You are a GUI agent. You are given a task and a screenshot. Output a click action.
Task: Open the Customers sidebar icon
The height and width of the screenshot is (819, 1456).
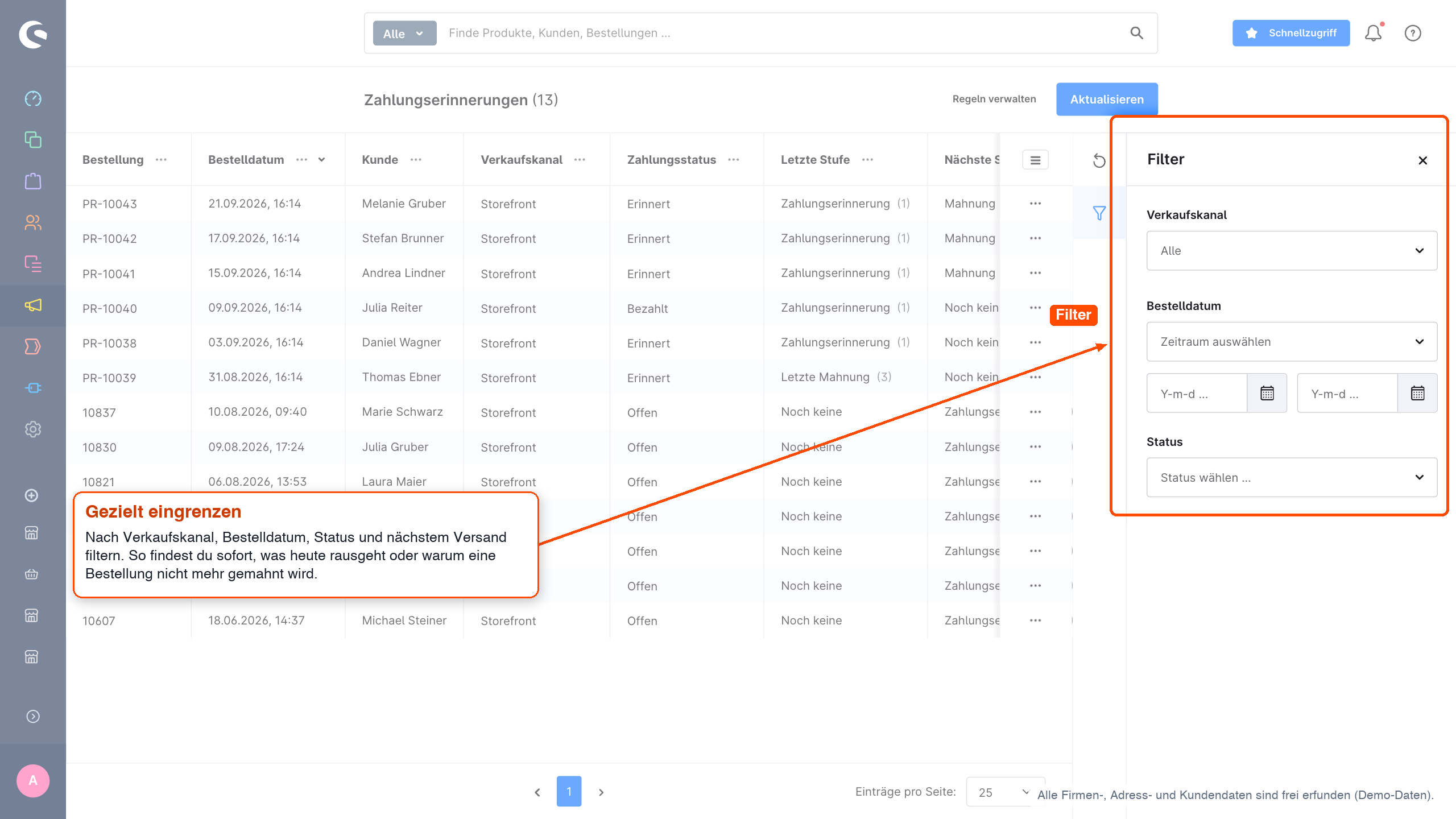(33, 222)
